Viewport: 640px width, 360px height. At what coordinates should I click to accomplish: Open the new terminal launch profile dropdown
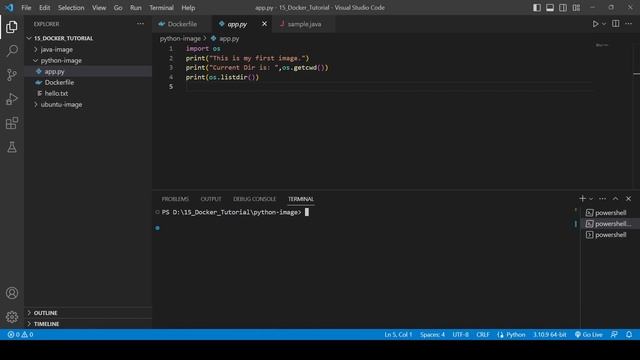[591, 199]
